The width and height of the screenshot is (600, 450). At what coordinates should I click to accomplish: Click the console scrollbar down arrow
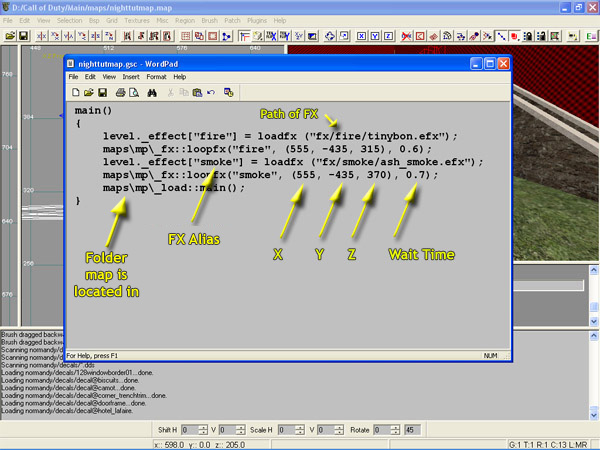pos(593,415)
